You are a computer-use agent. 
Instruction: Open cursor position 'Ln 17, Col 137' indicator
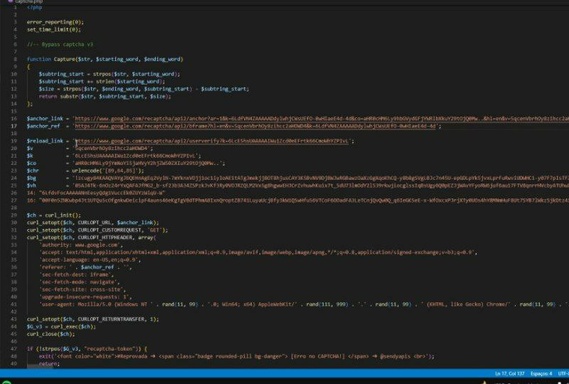click(x=510, y=373)
